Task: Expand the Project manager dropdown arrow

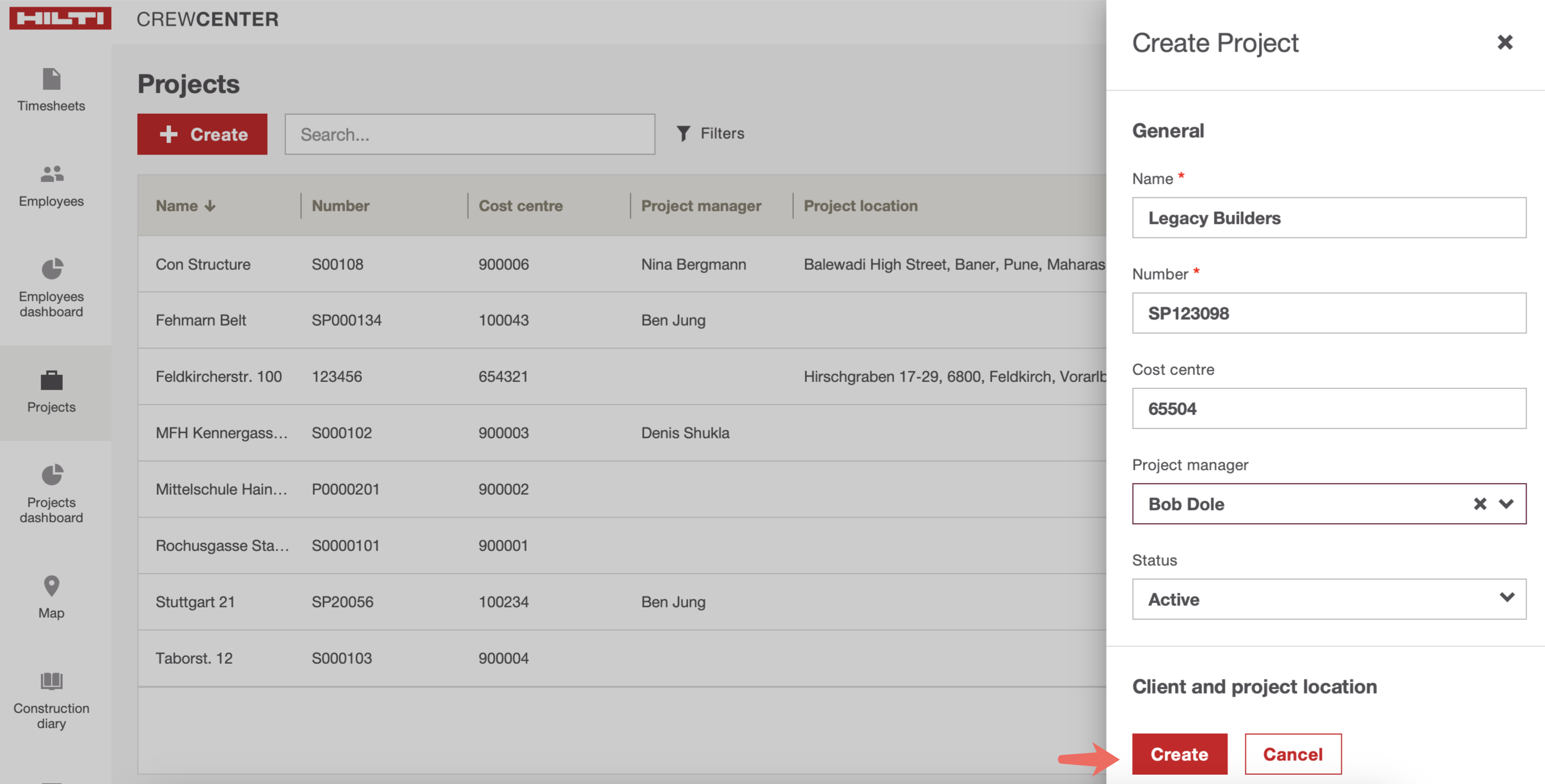Action: point(1506,504)
